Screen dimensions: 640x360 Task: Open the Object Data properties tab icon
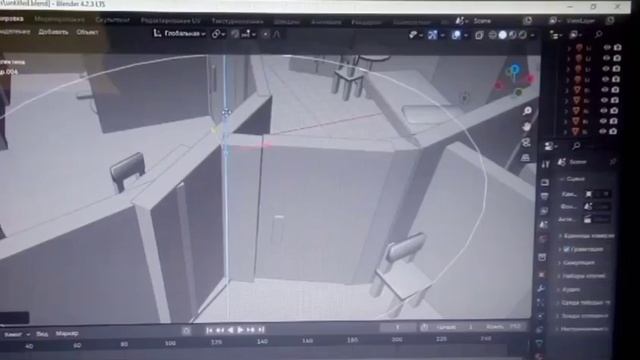coord(540,343)
